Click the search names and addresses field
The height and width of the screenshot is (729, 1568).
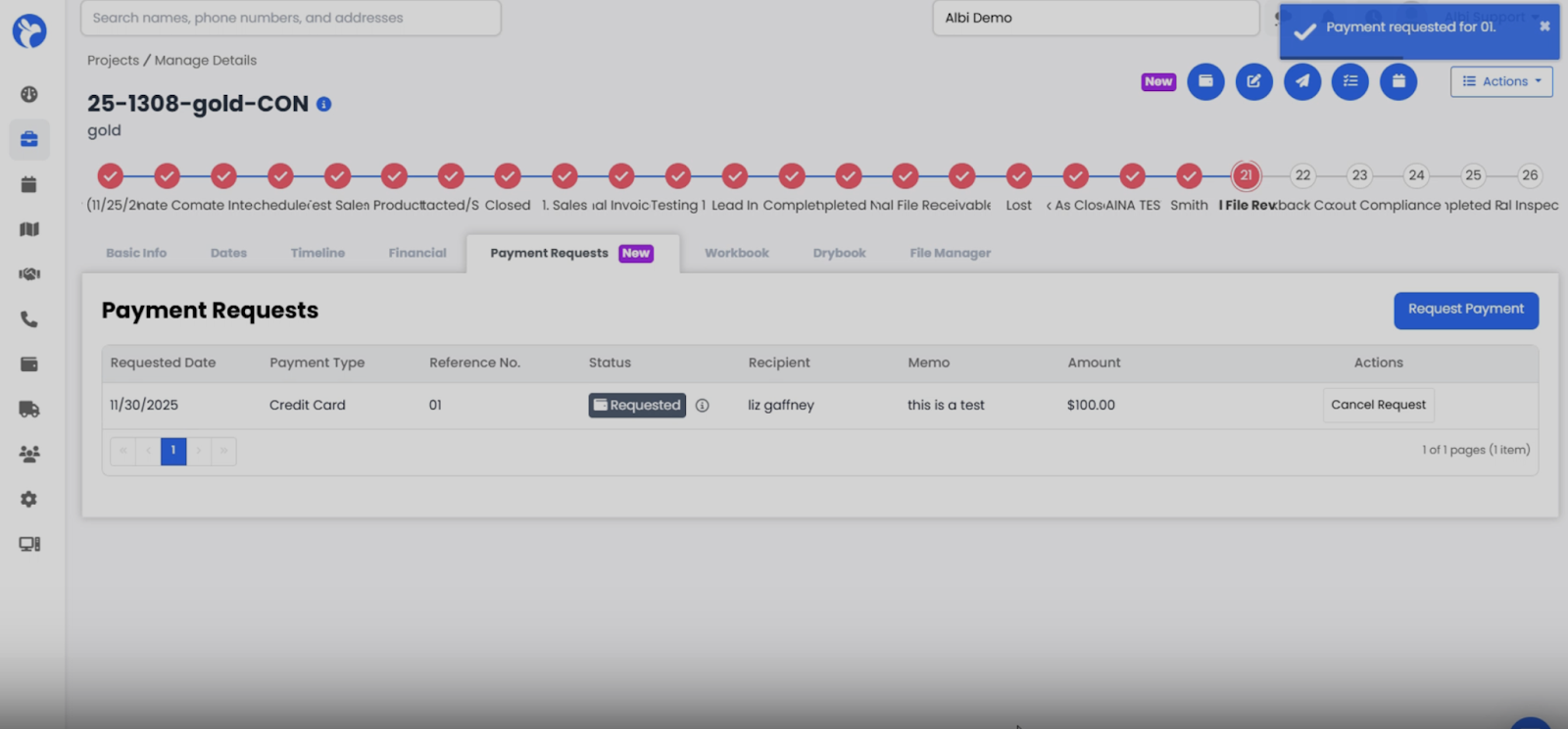[290, 18]
